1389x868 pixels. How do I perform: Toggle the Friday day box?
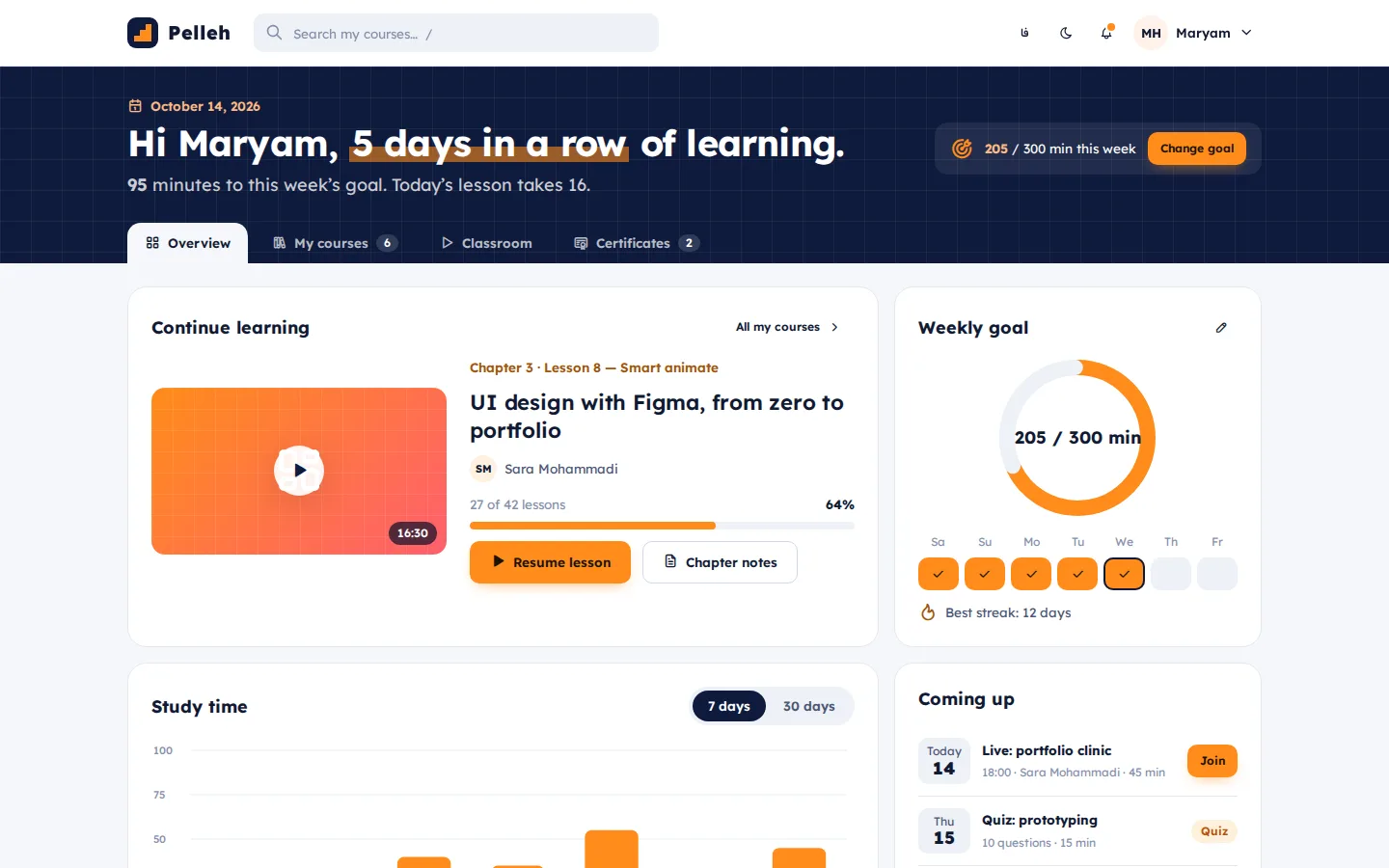[1217, 574]
